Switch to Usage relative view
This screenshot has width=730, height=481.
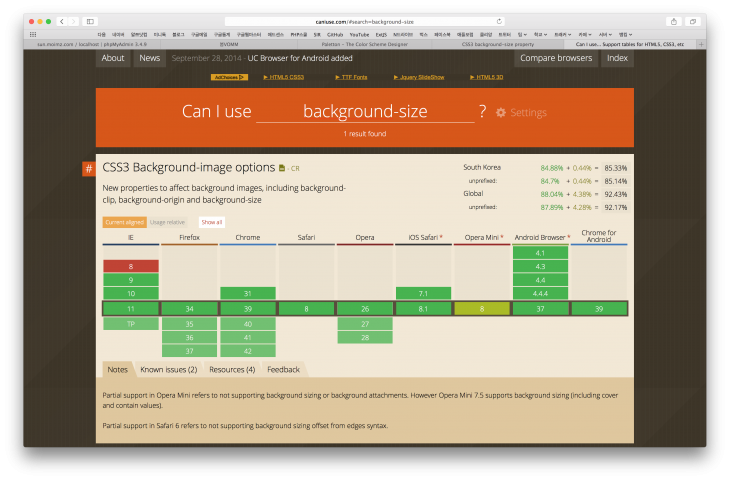coord(167,222)
